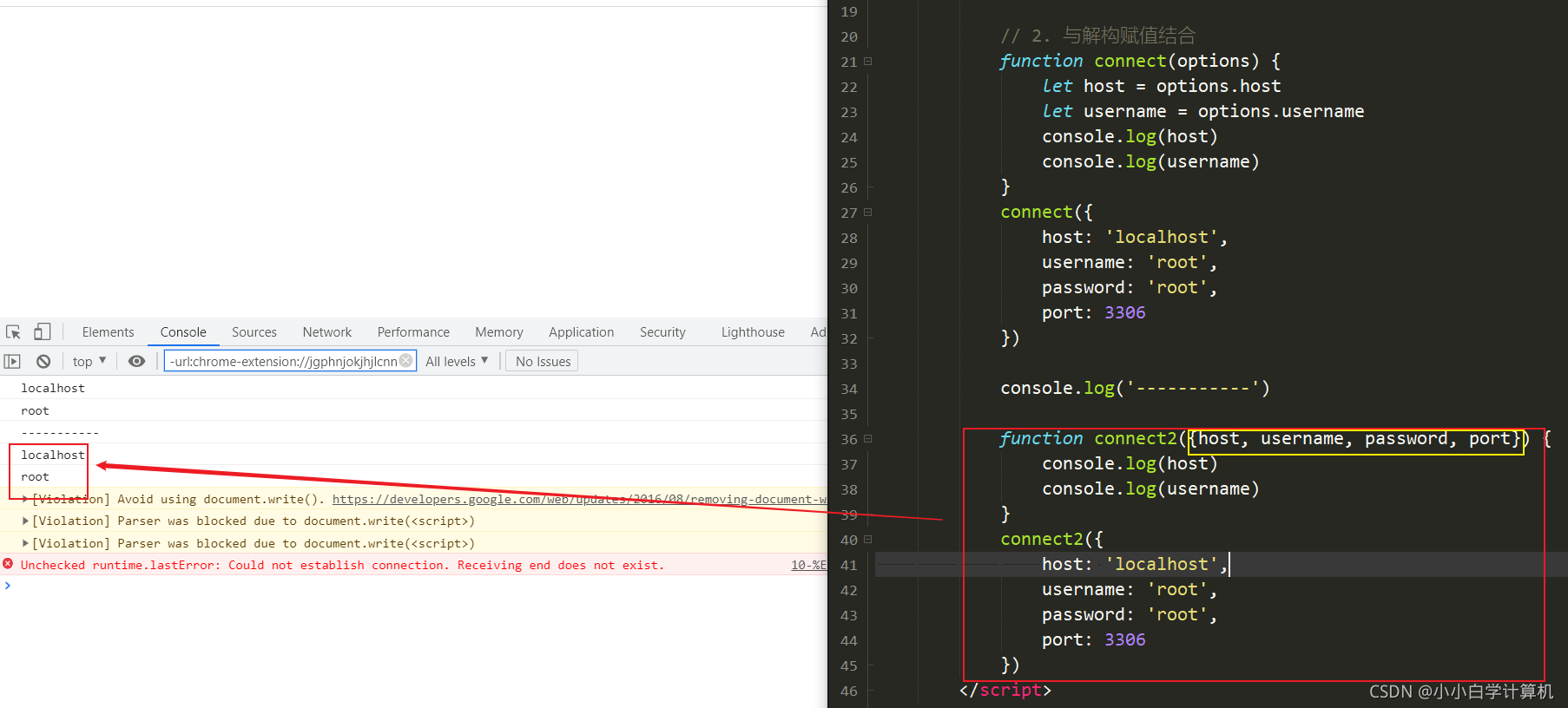Switch to the Memory tab
This screenshot has height=708, width=1568.
[x=498, y=332]
